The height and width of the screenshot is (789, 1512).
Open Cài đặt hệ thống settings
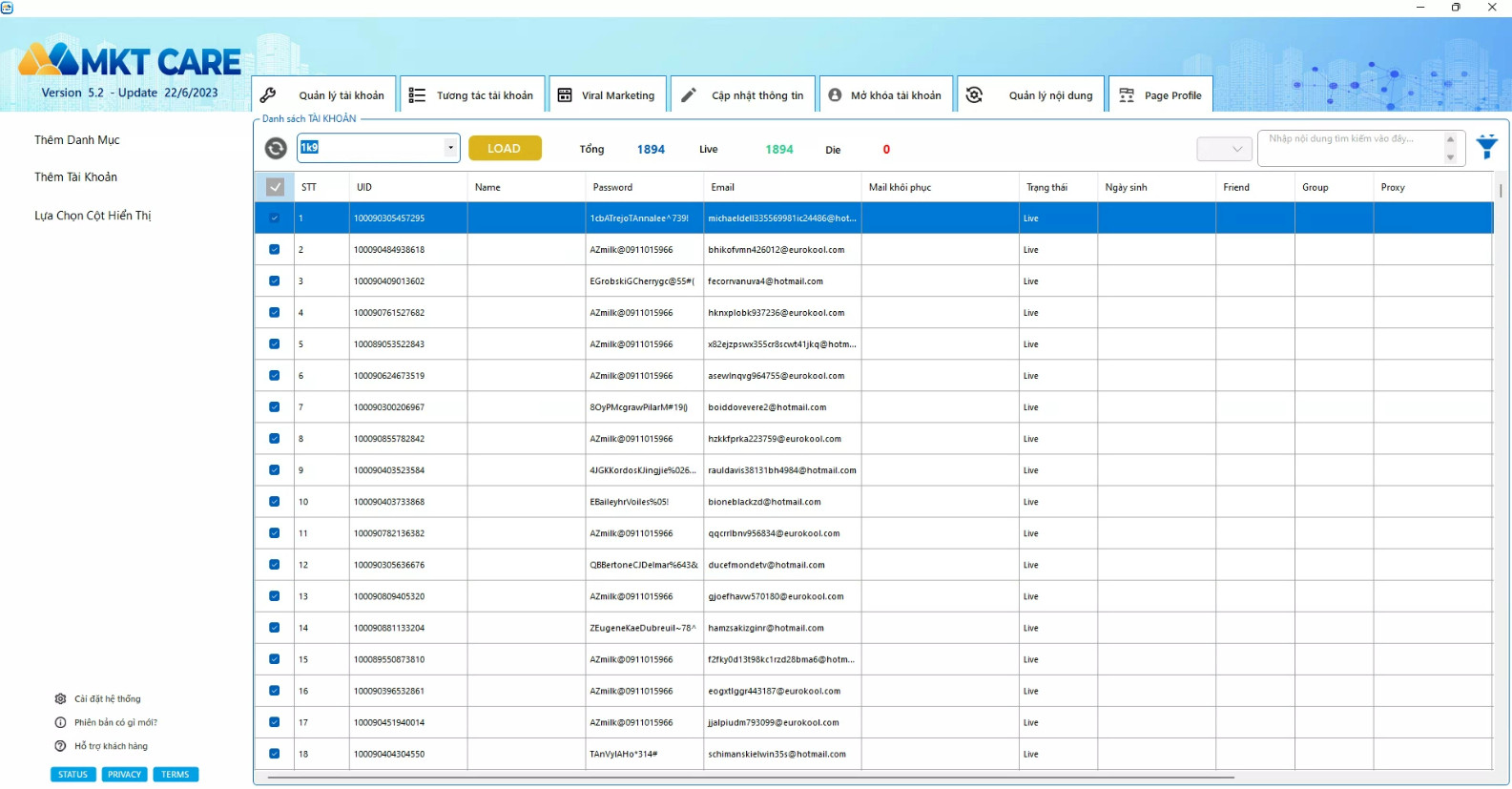tap(108, 698)
